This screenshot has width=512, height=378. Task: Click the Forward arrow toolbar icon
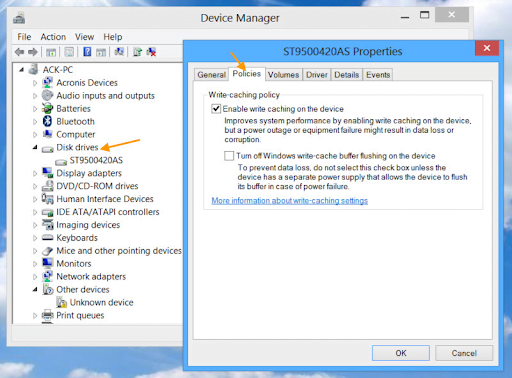(x=33, y=52)
